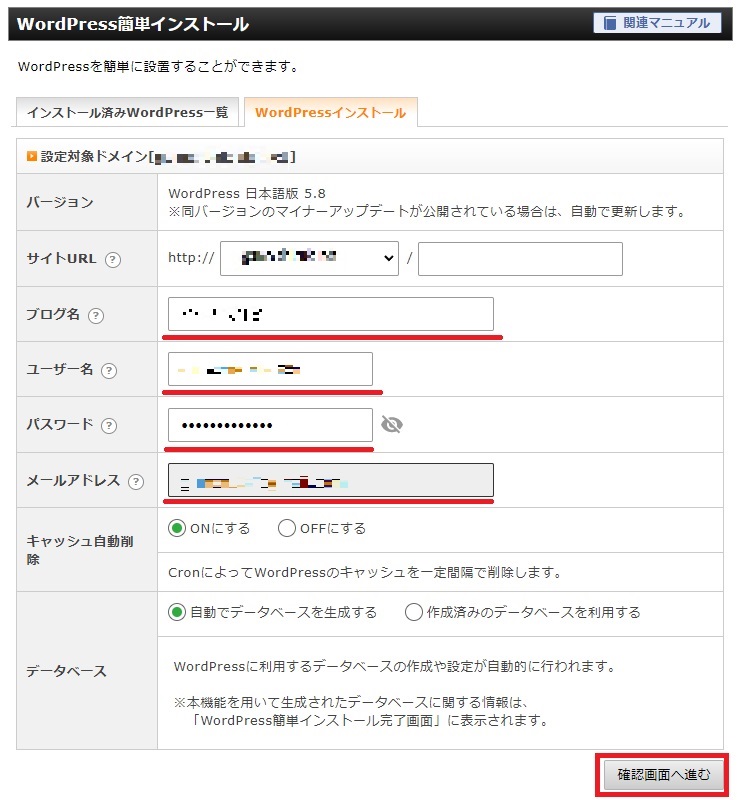Click the help icon beside メールアドレス
Image resolution: width=743 pixels, height=800 pixels.
click(136, 481)
